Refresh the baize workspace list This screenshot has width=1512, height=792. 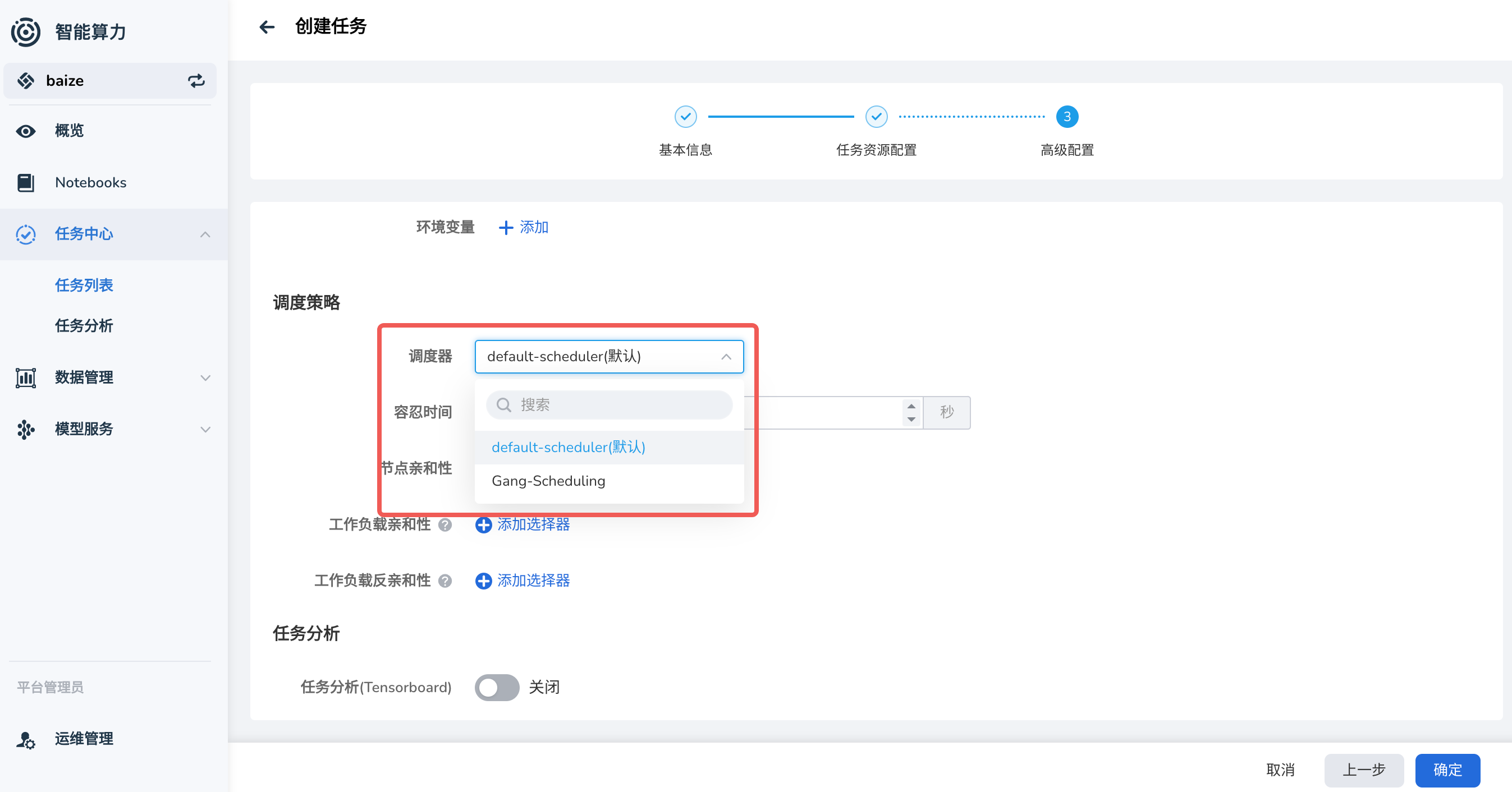196,80
